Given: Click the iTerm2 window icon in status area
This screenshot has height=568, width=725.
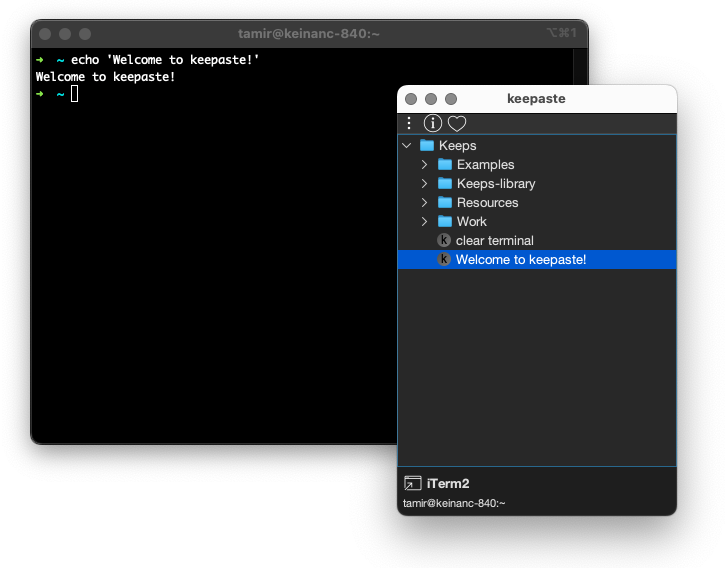Looking at the screenshot, I should point(412,483).
